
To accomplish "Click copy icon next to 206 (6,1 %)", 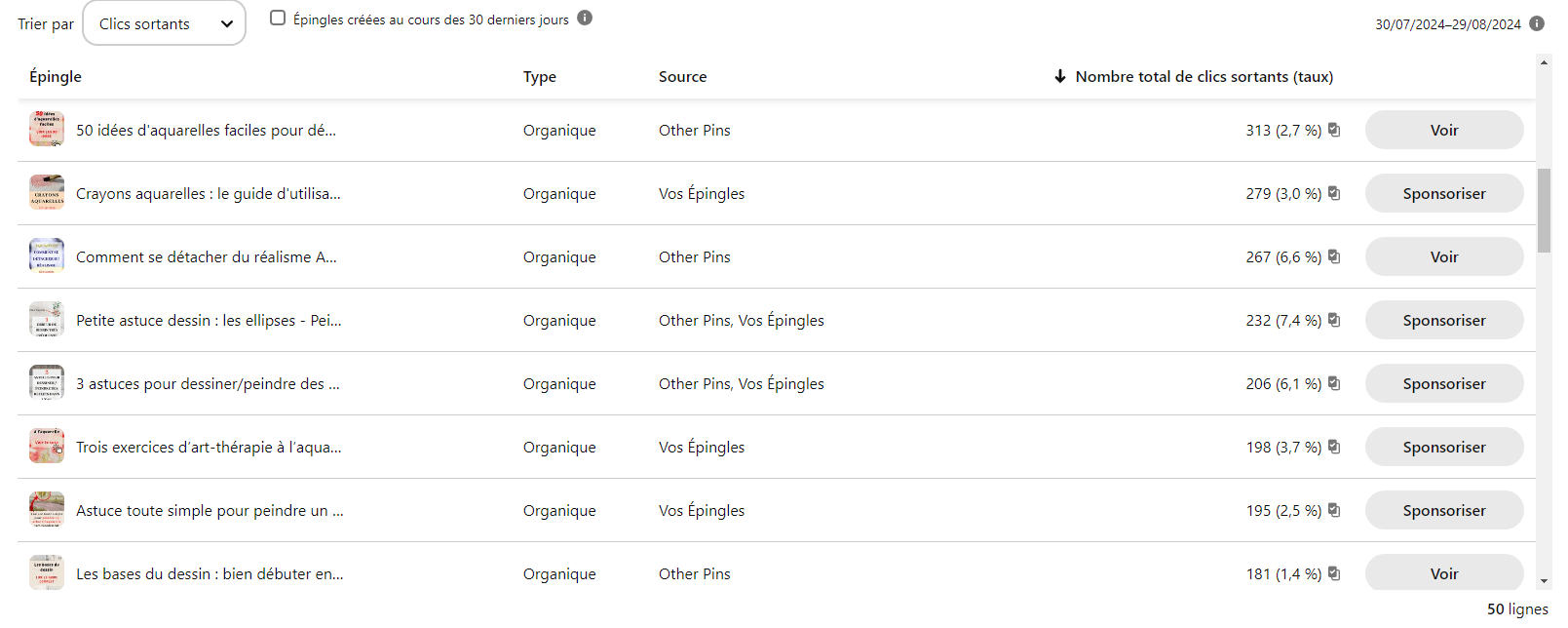I will click(x=1334, y=383).
